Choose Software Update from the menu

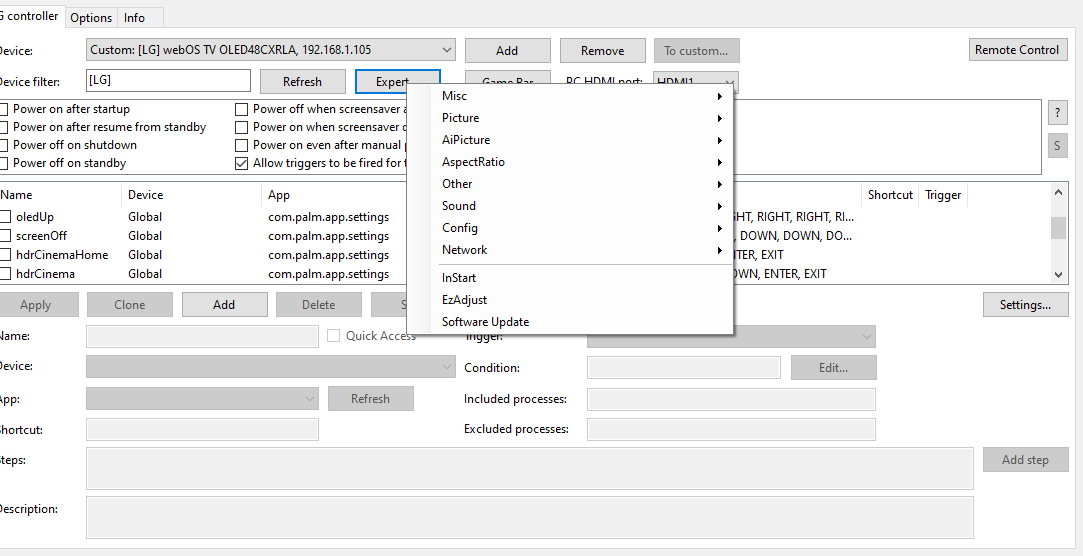point(486,322)
